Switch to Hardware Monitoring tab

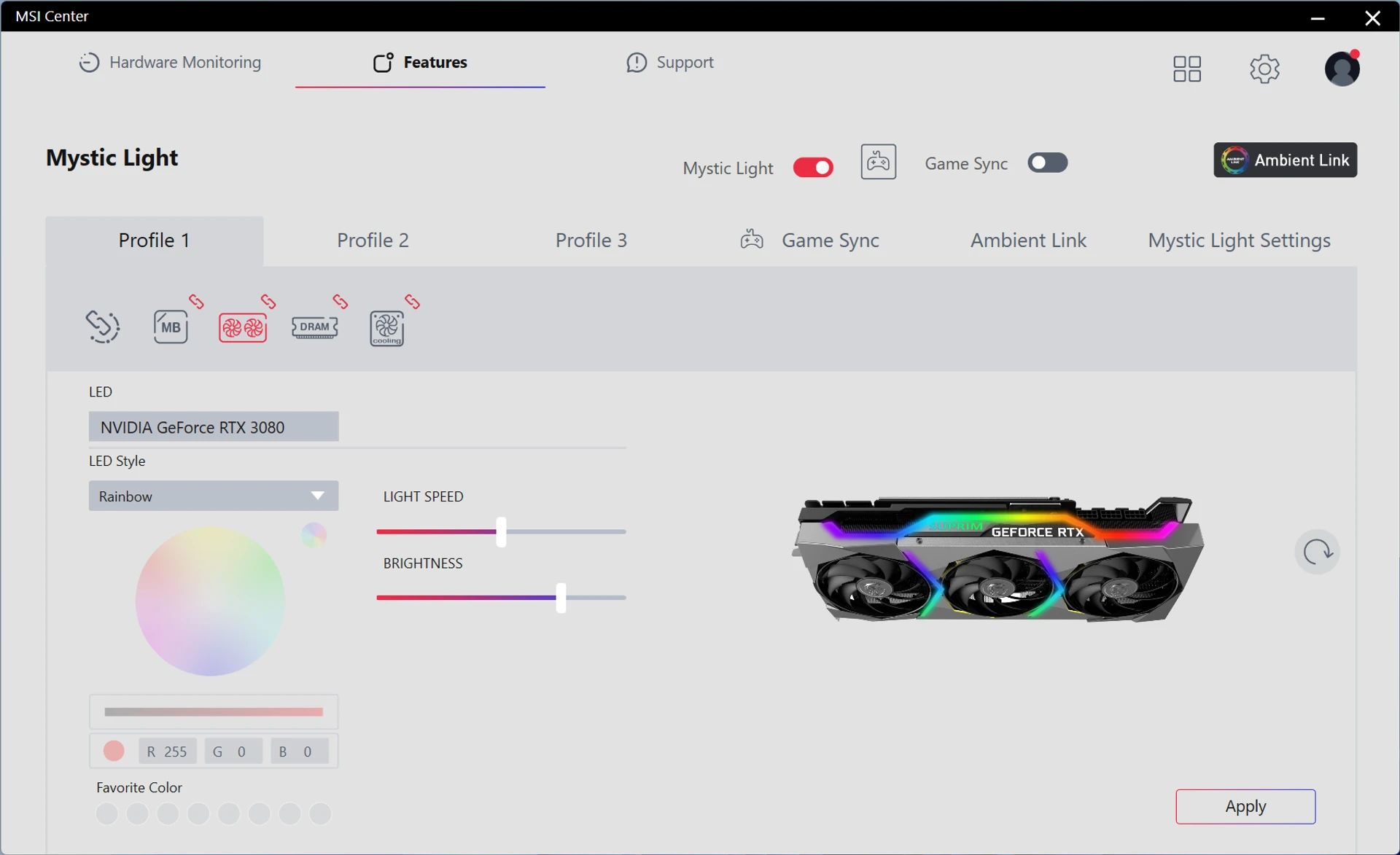pyautogui.click(x=170, y=63)
